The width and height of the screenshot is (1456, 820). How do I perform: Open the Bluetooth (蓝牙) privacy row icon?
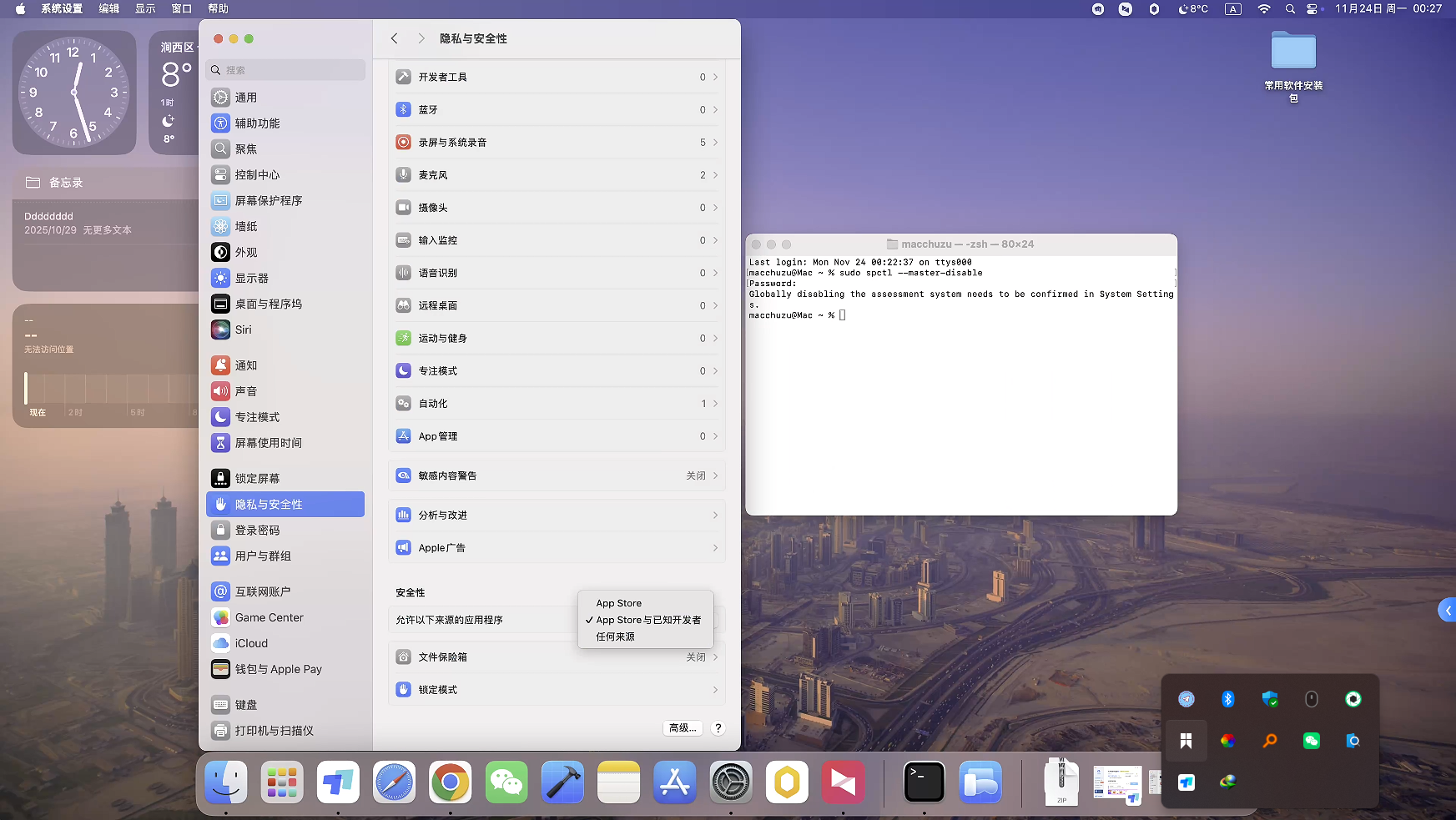[x=403, y=109]
